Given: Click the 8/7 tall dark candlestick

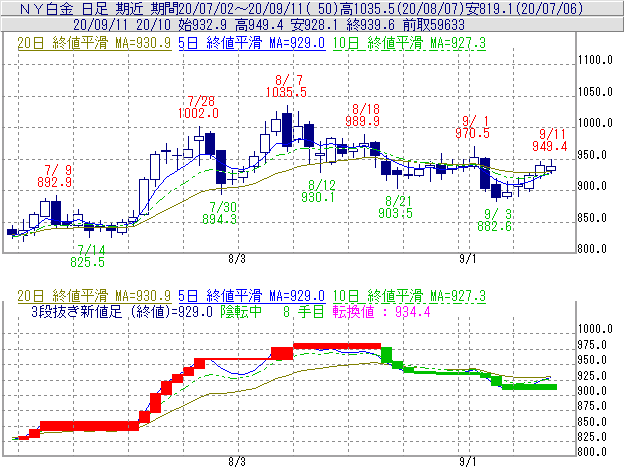Looking at the screenshot, I should [x=287, y=129].
